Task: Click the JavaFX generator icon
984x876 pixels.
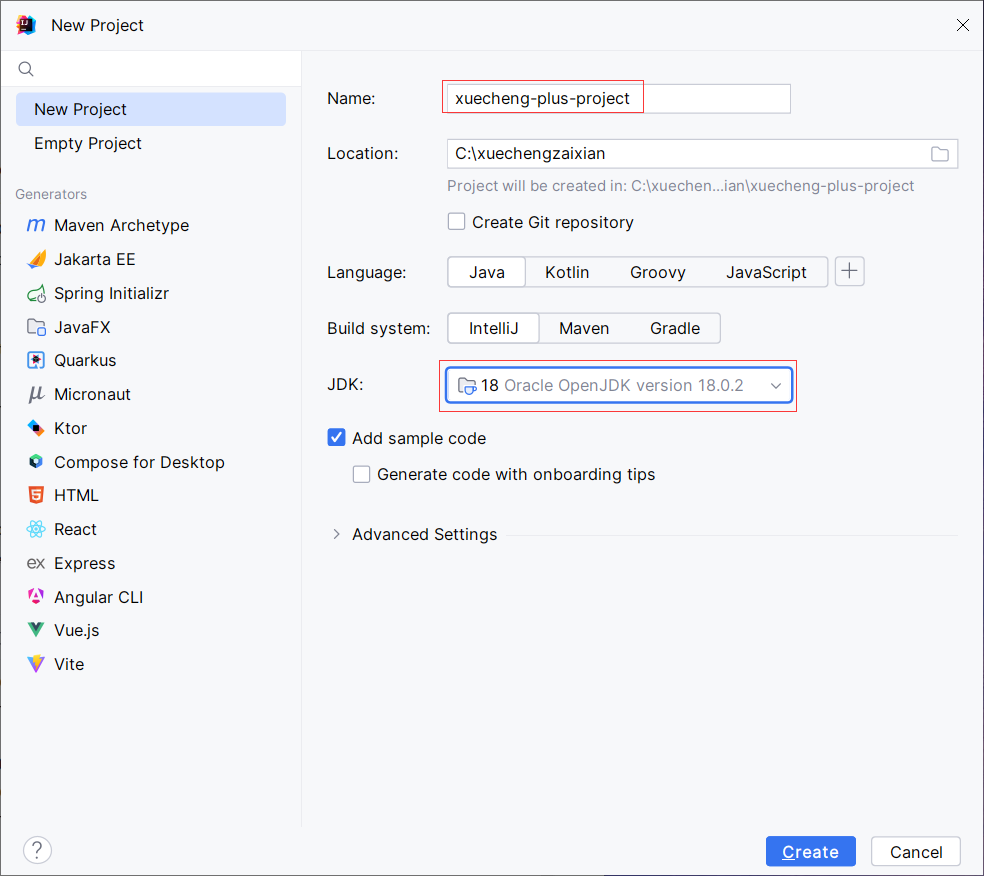Action: pyautogui.click(x=36, y=327)
